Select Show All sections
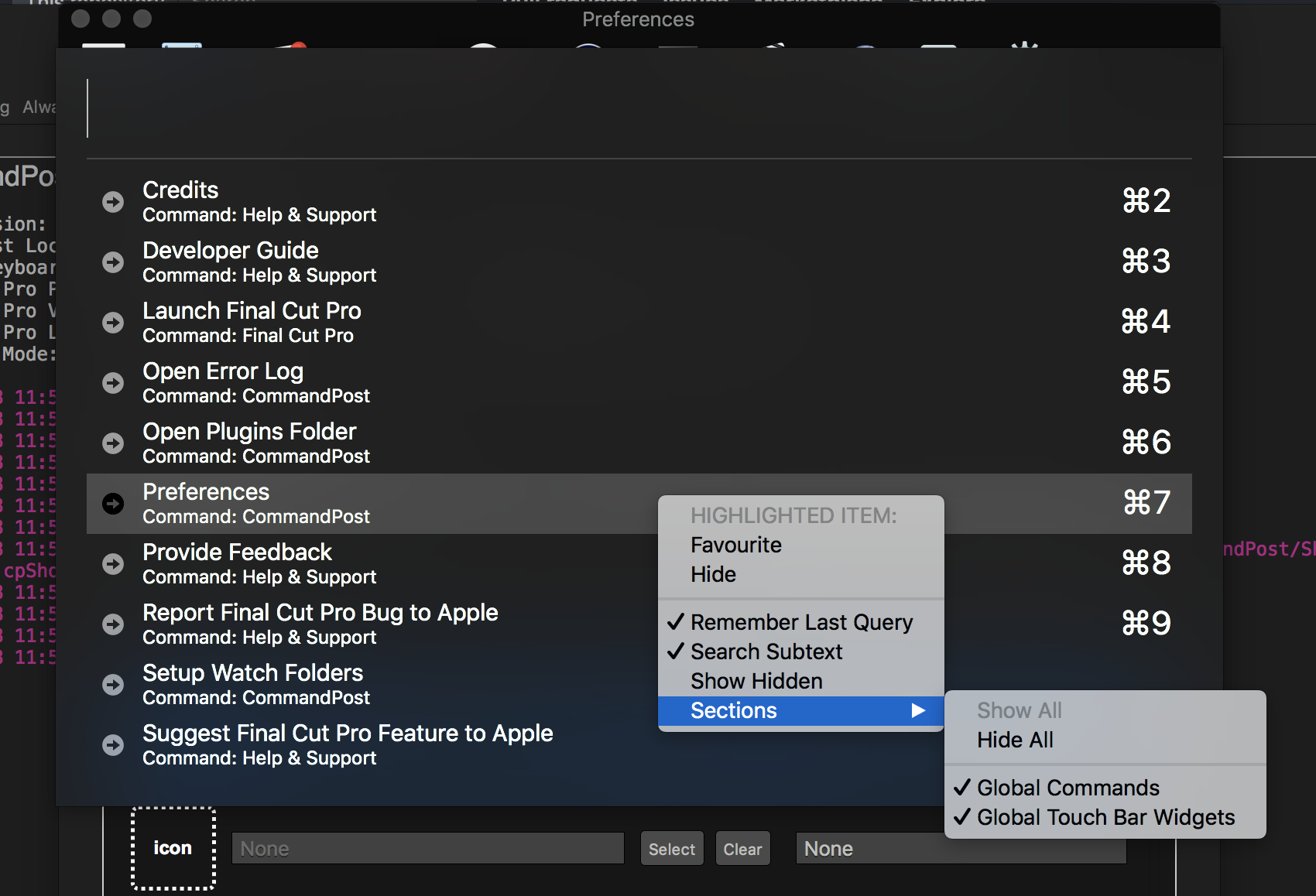This screenshot has height=896, width=1316. [x=1105, y=710]
